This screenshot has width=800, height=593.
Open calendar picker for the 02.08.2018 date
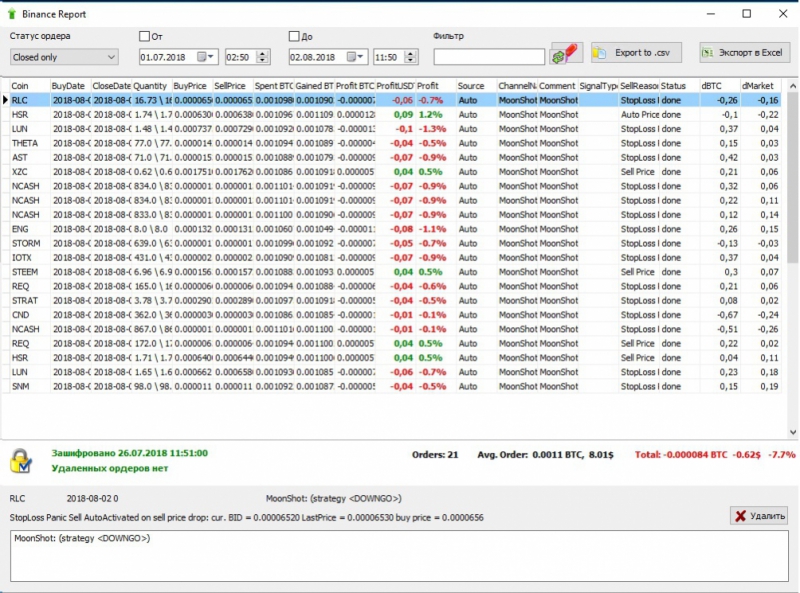pos(355,57)
